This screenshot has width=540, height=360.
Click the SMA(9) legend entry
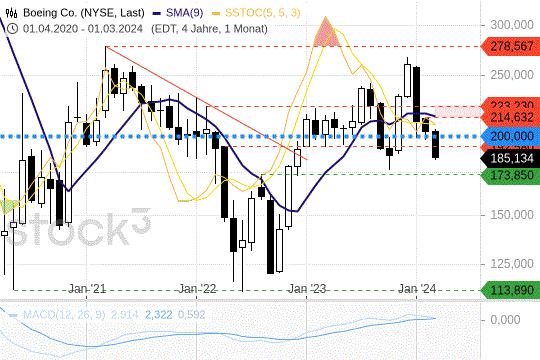(x=178, y=13)
